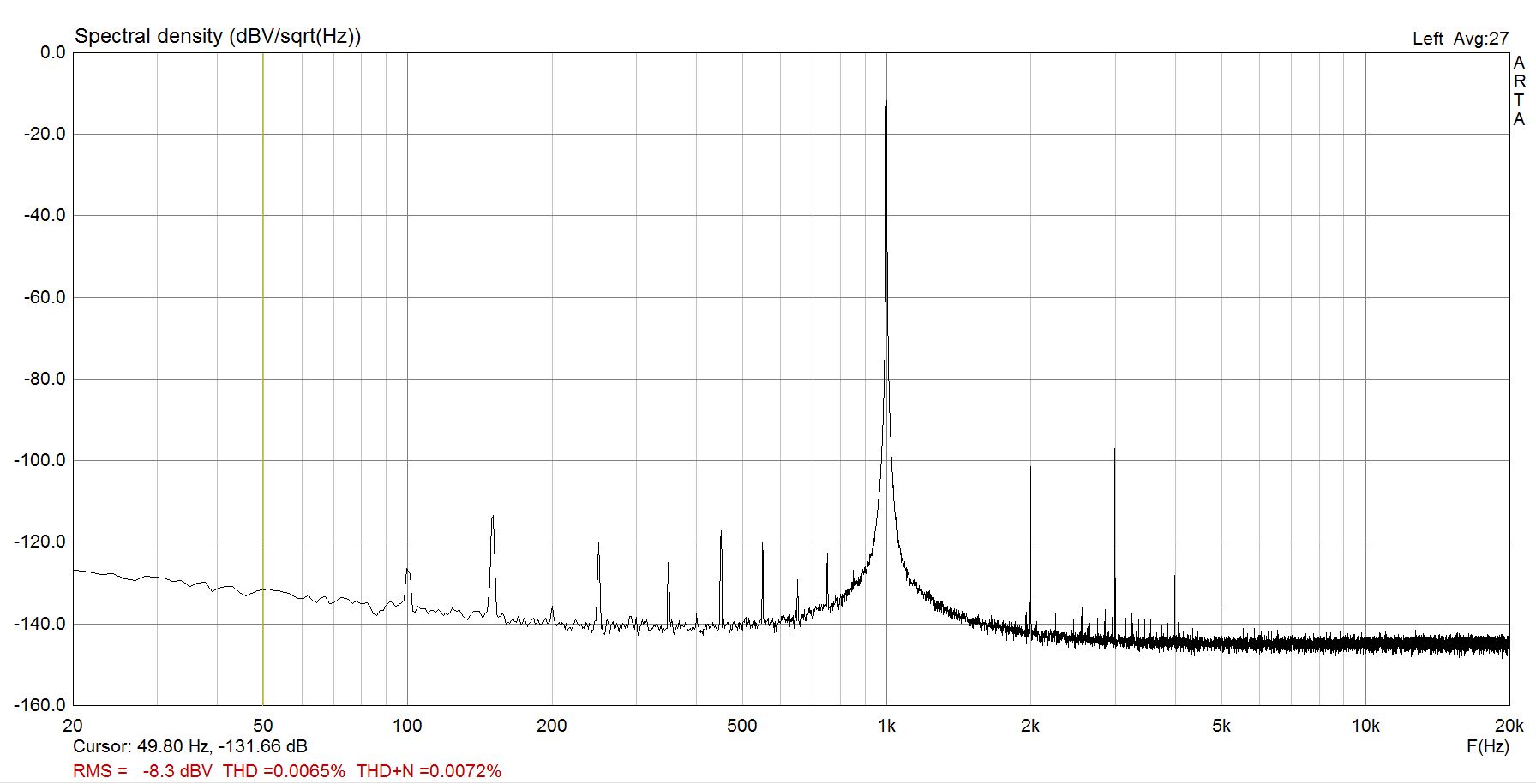
Task: Click the F(Hz) axis label
Action: tap(1488, 746)
